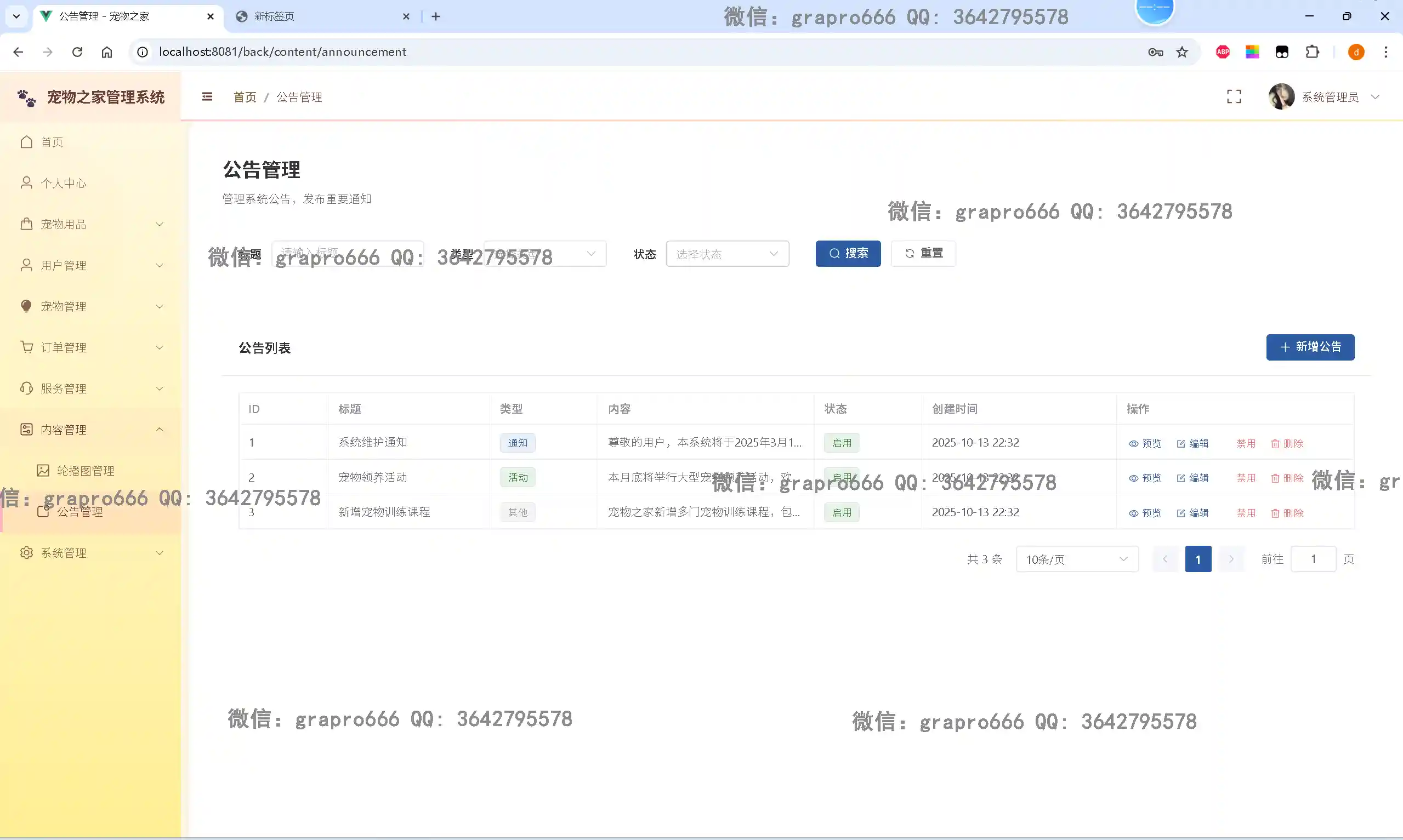Edit the 宠物领养活动 announcement
Viewport: 1403px width, 840px height.
coord(1192,478)
